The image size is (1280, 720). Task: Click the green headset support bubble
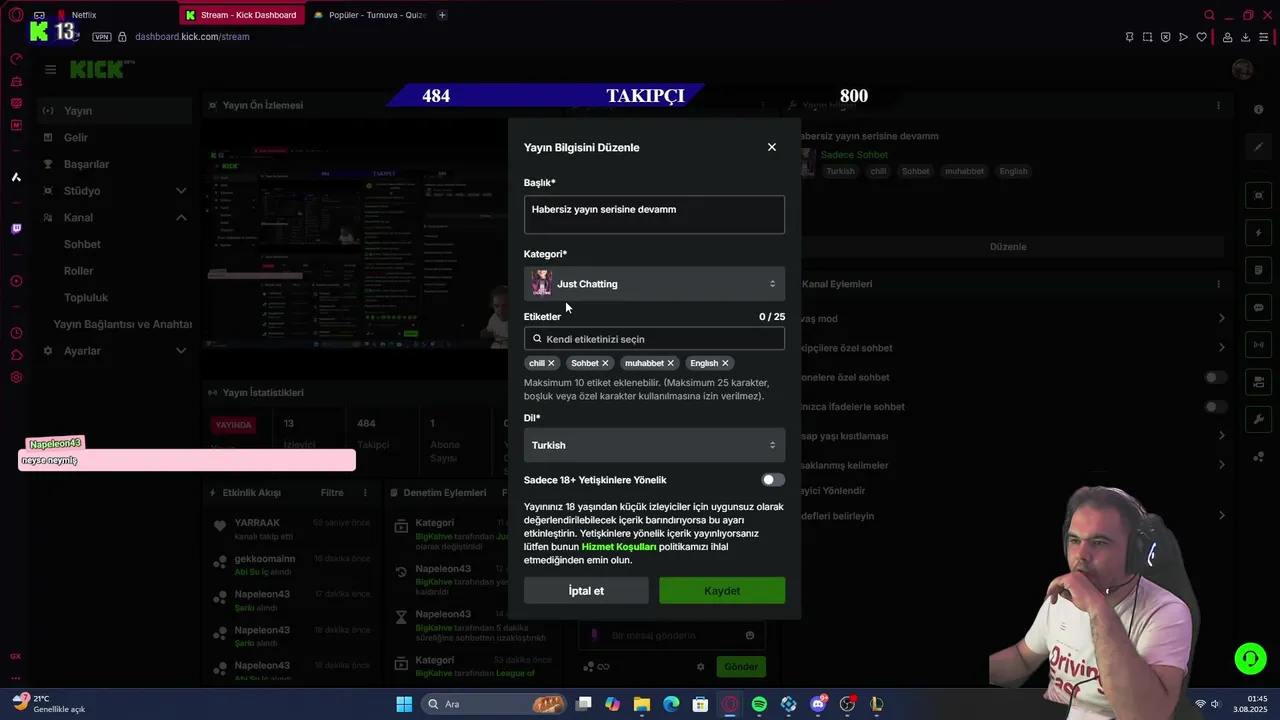[1250, 658]
